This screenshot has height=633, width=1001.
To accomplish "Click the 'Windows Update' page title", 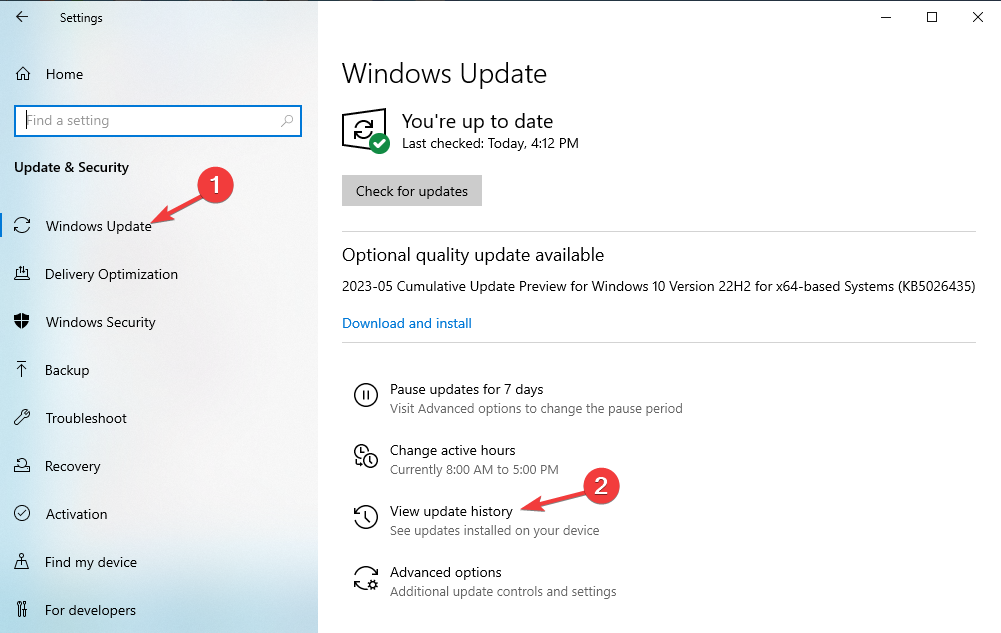I will (444, 73).
